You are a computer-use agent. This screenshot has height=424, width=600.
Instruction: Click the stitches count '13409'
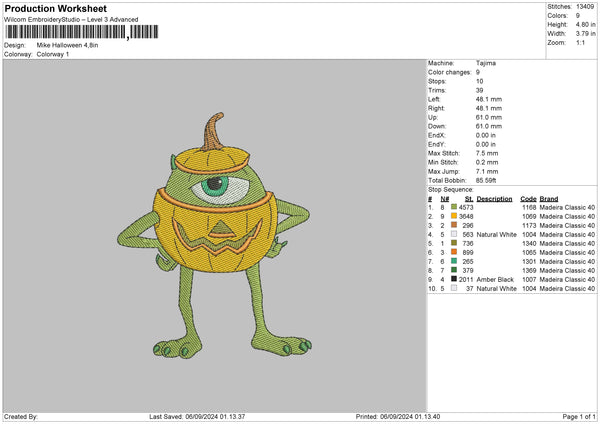585,7
